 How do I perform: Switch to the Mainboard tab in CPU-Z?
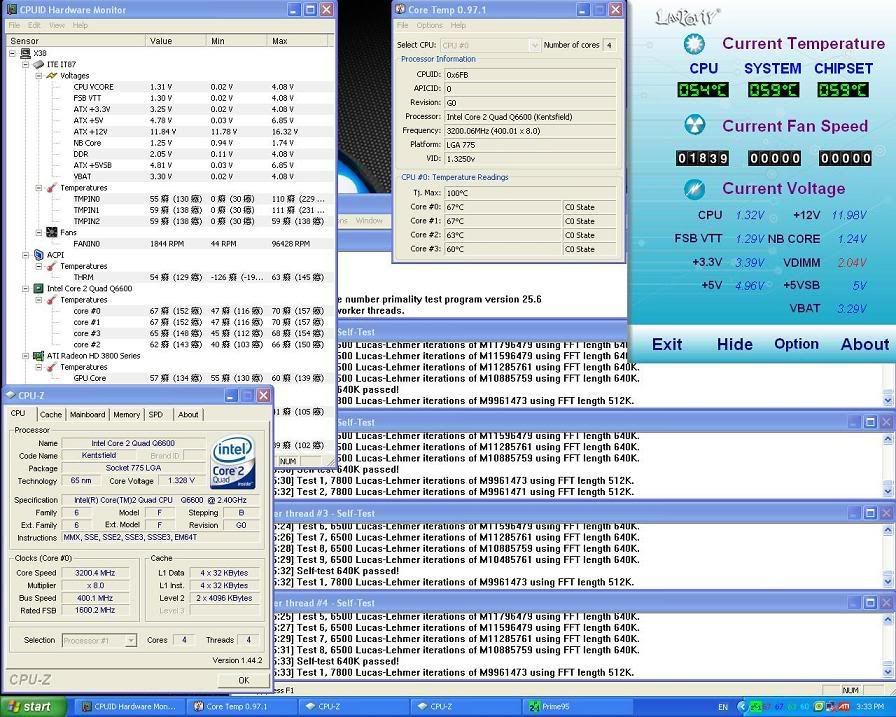(87, 415)
